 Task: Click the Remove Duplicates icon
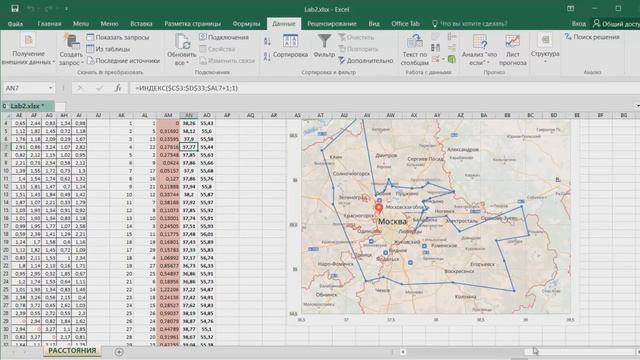coord(436,48)
